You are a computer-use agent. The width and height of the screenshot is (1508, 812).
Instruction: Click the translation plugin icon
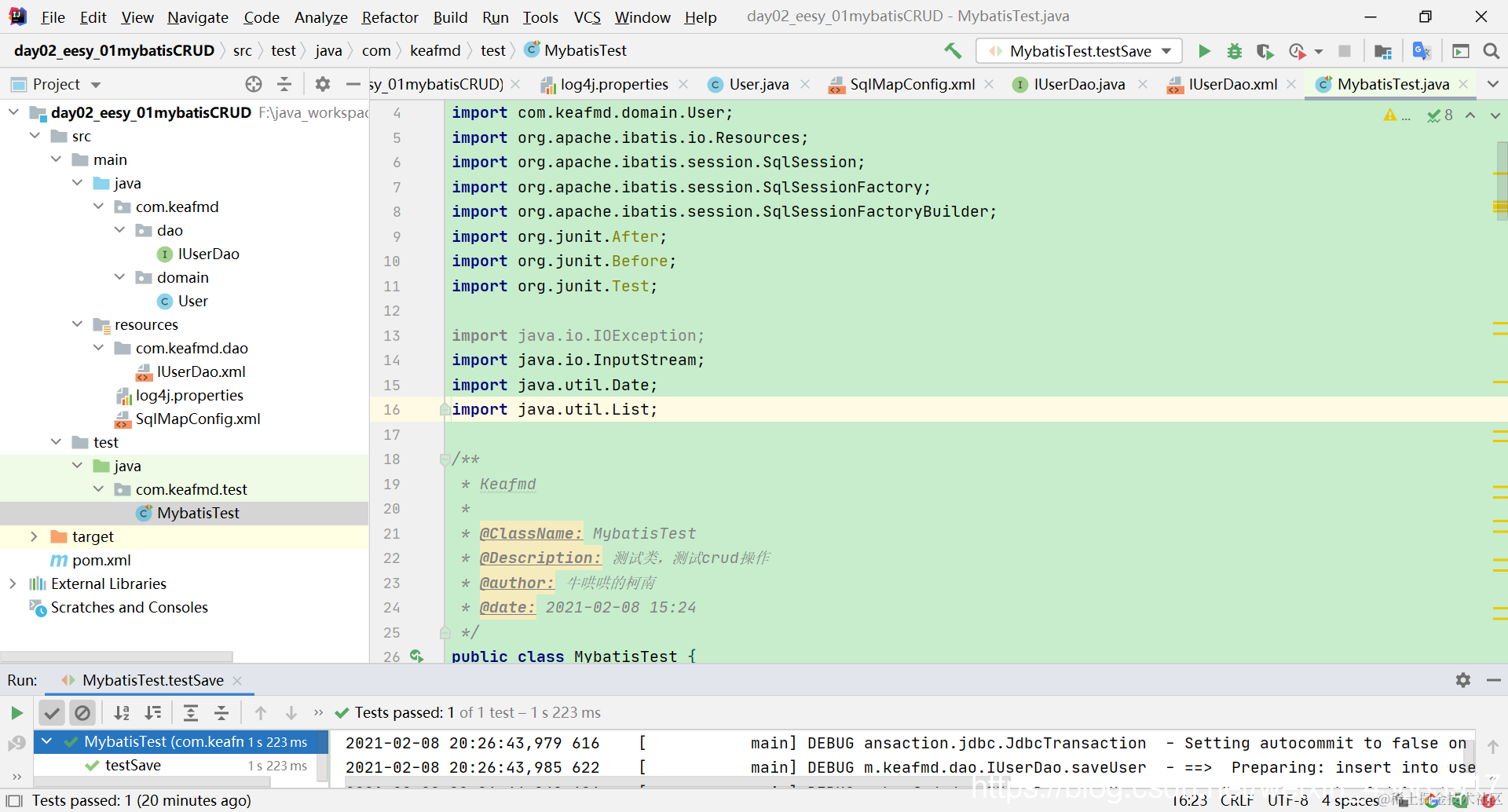1422,51
